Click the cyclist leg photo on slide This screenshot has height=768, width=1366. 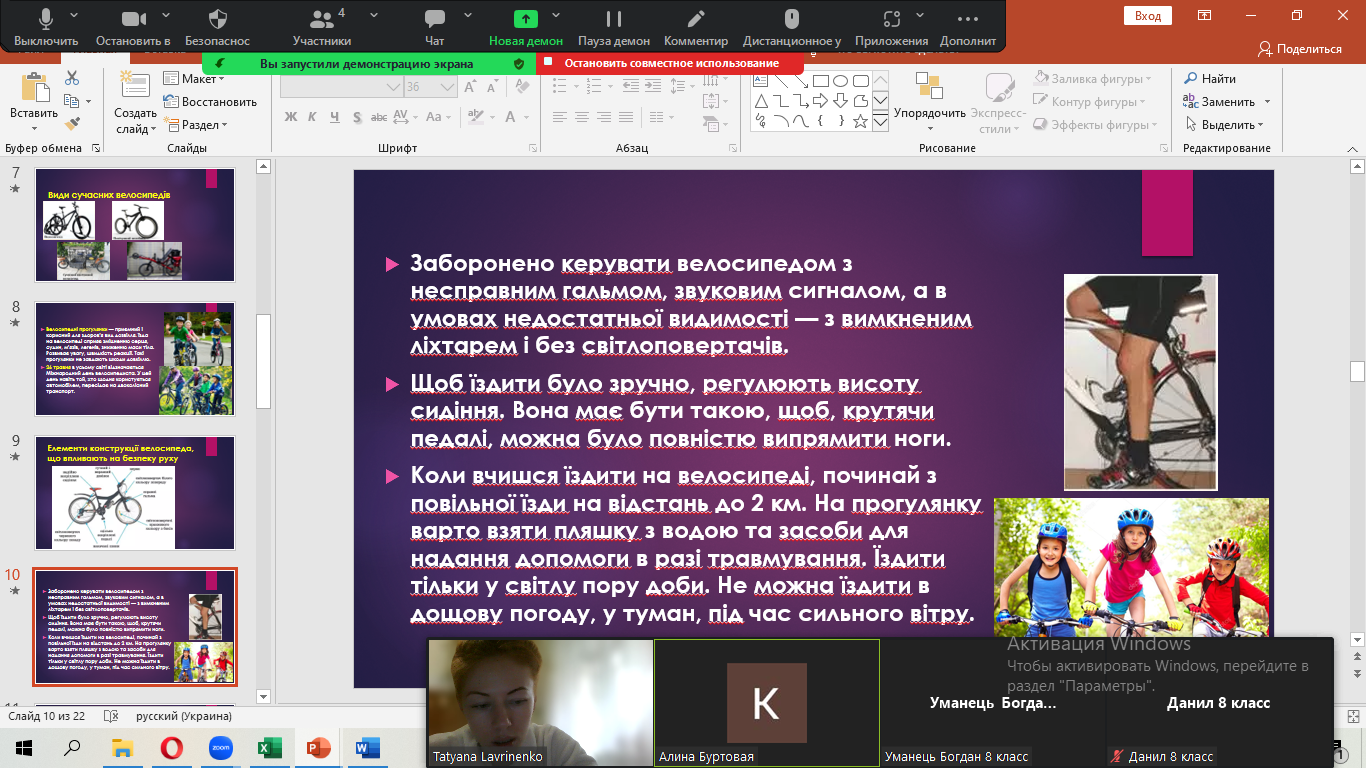(x=1141, y=382)
